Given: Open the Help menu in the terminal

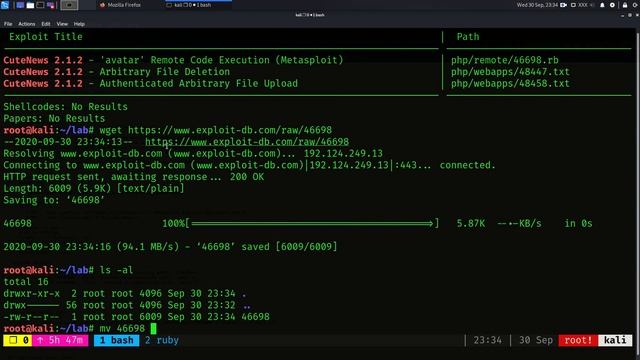Looking at the screenshot, I should point(79,24).
